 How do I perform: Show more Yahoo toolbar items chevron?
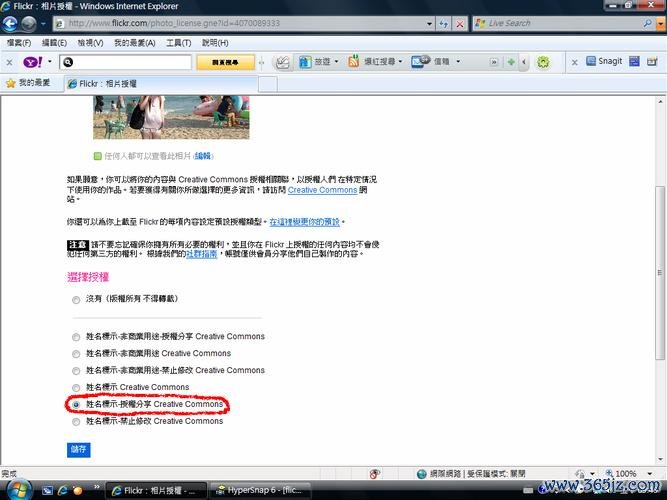[494, 62]
